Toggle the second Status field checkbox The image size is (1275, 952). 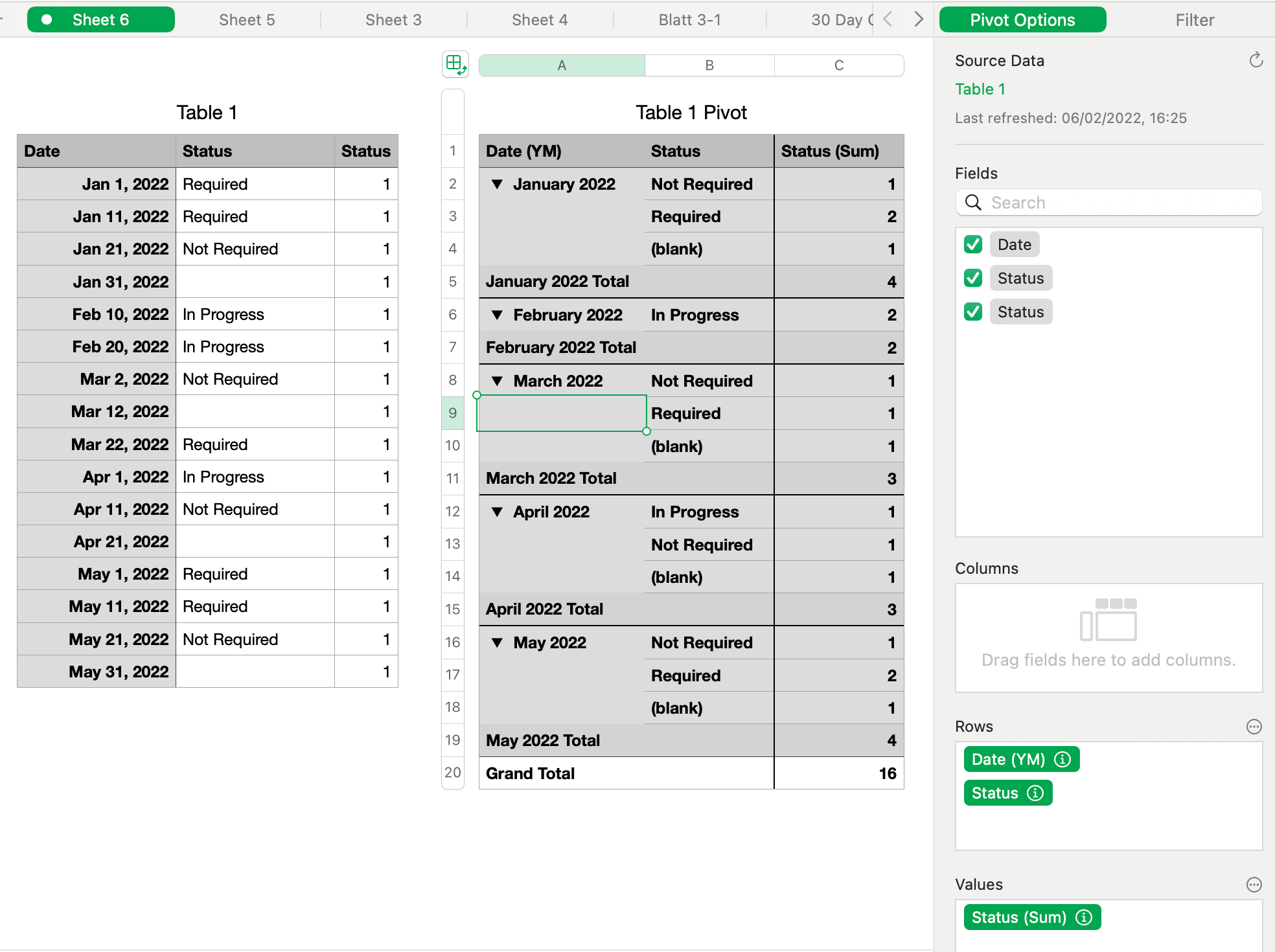click(x=972, y=312)
